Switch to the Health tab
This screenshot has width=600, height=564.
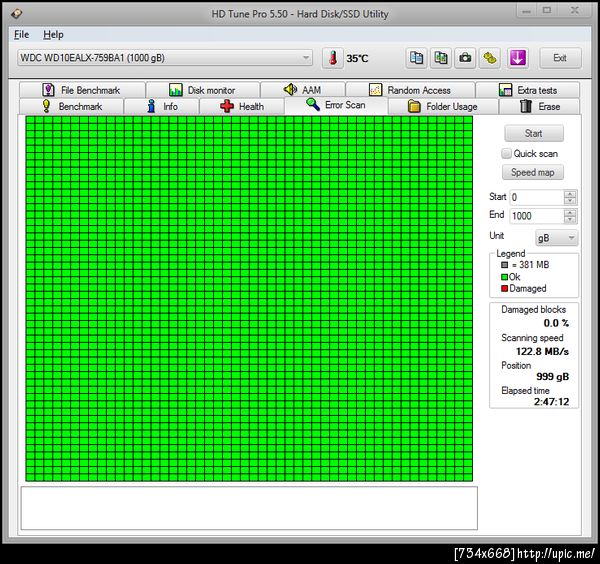[242, 106]
